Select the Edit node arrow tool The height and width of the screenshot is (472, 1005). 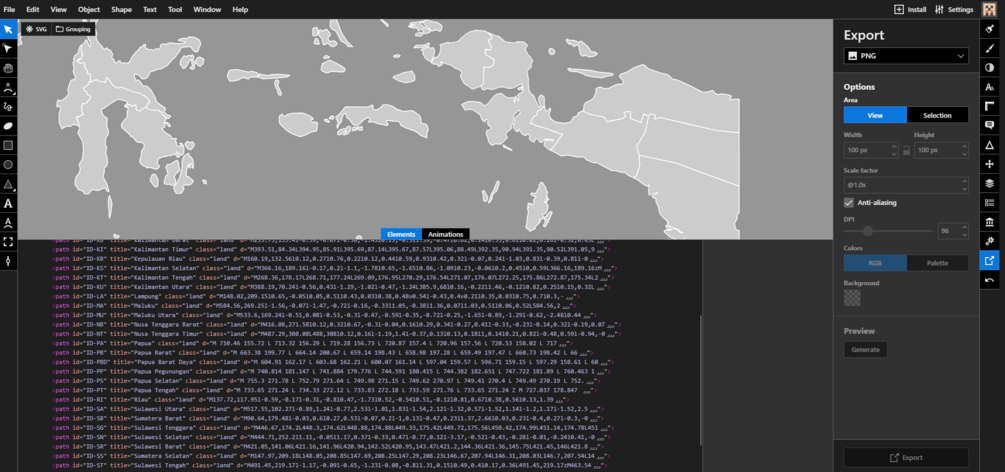[x=8, y=49]
